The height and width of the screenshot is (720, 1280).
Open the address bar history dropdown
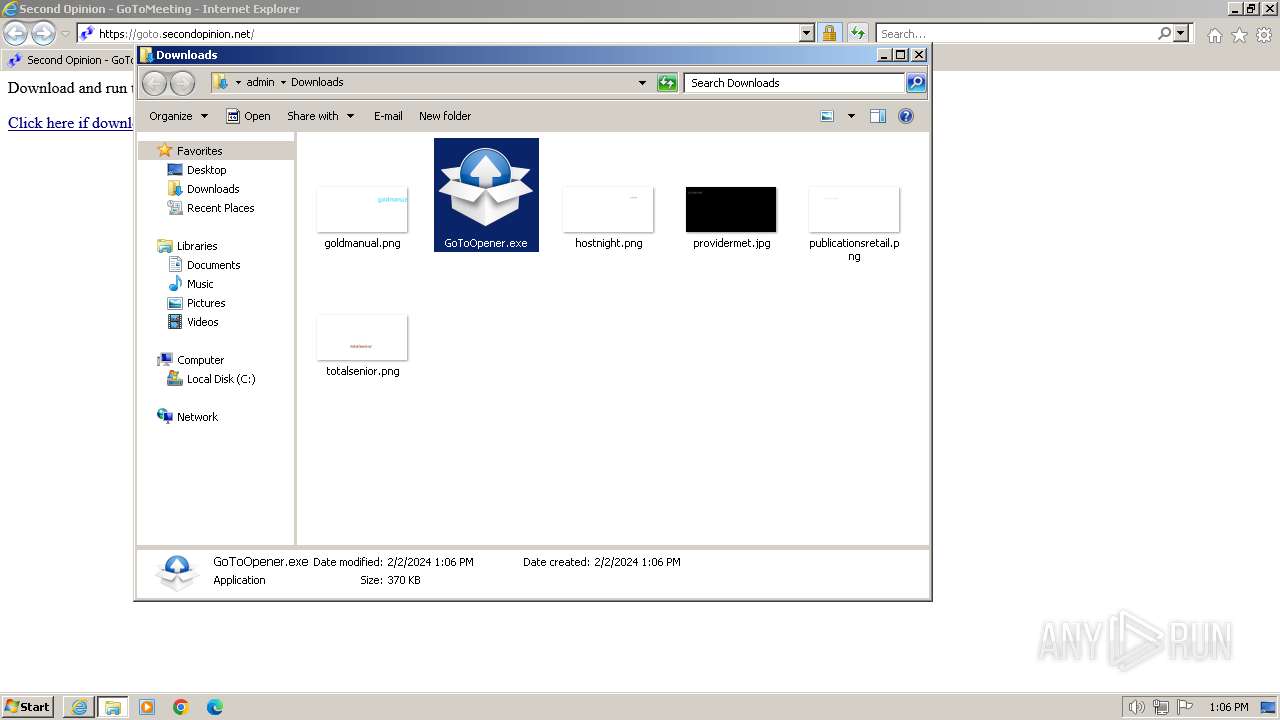coord(642,83)
